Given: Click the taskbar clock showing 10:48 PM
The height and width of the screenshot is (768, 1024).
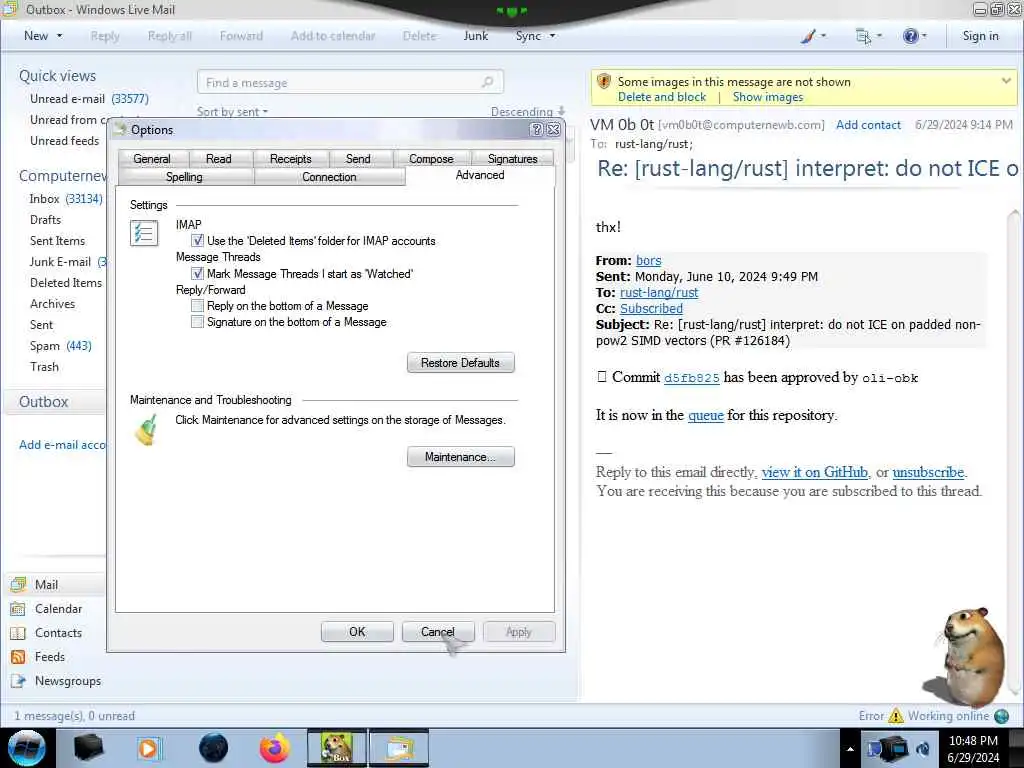Looking at the screenshot, I should point(973,749).
